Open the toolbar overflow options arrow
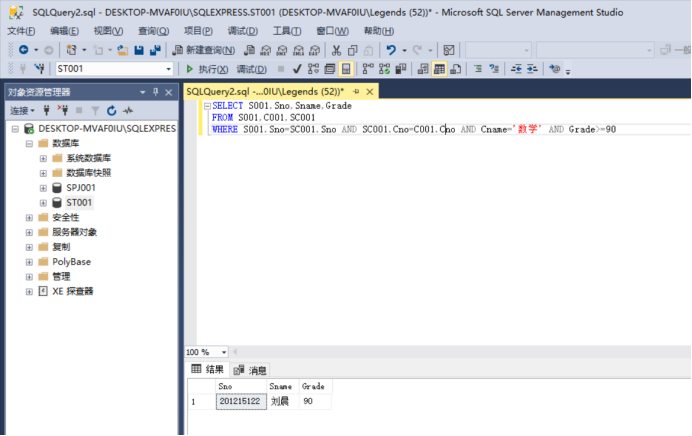The width and height of the screenshot is (692, 436). [x=568, y=71]
